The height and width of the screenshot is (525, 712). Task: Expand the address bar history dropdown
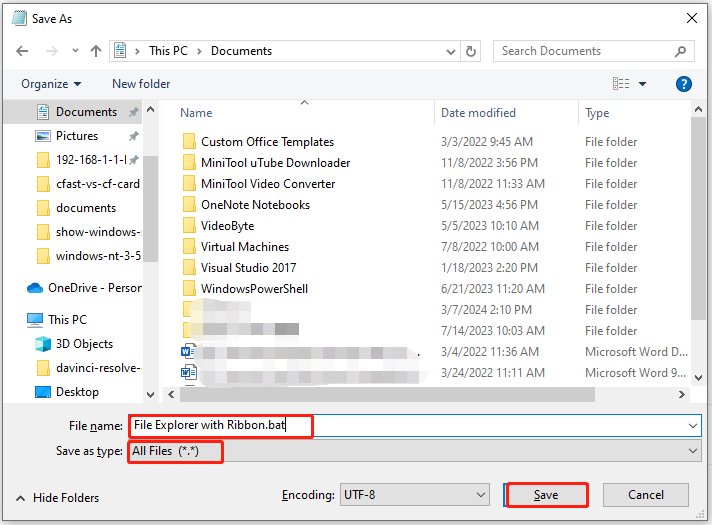coord(450,51)
